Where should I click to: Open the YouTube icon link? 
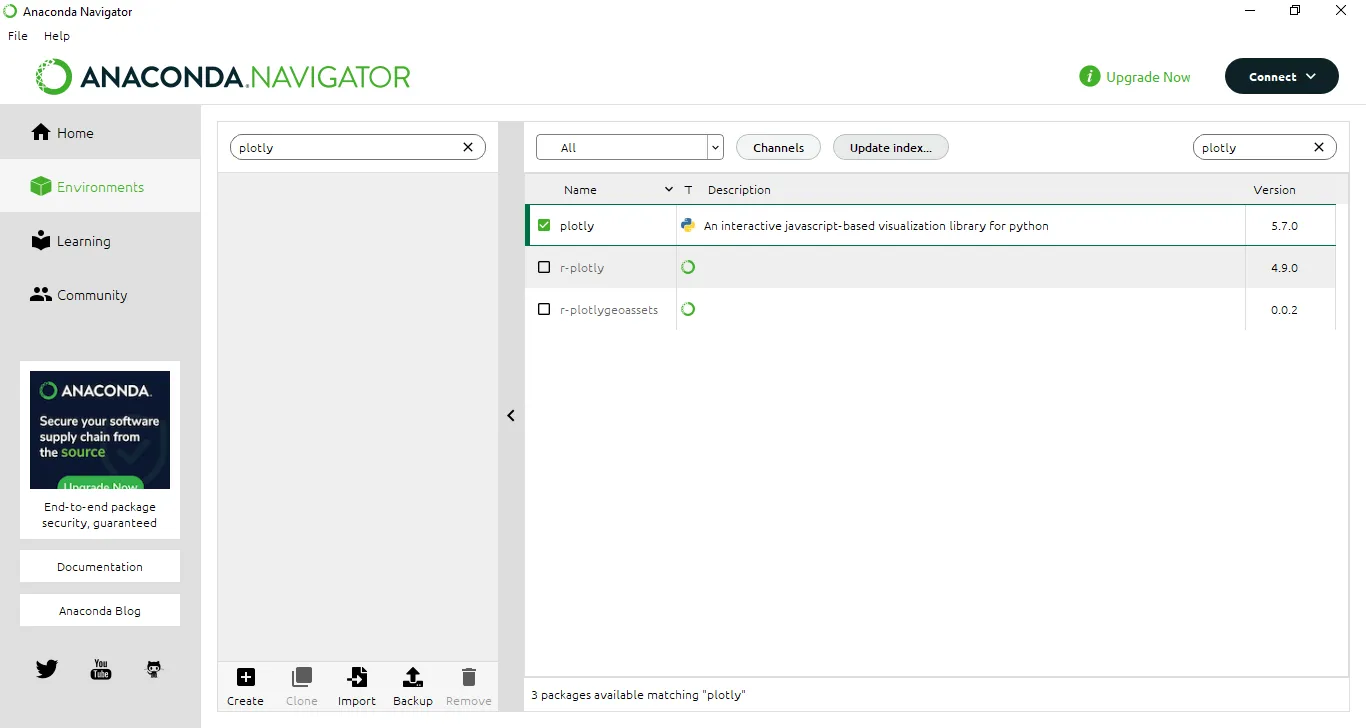point(101,669)
